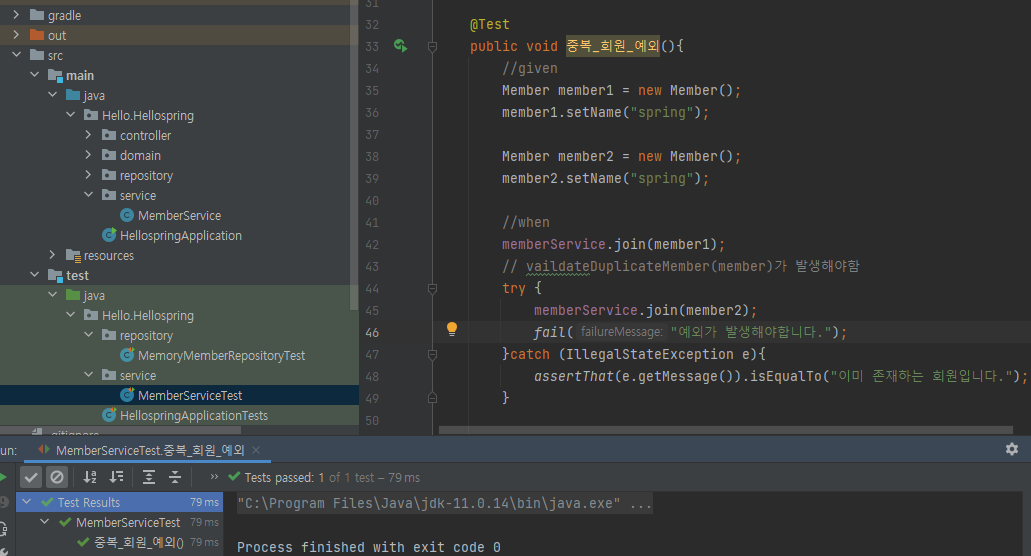Viewport: 1031px width, 556px height.
Task: Click the yellow lightbulb intention icon
Action: coord(452,329)
